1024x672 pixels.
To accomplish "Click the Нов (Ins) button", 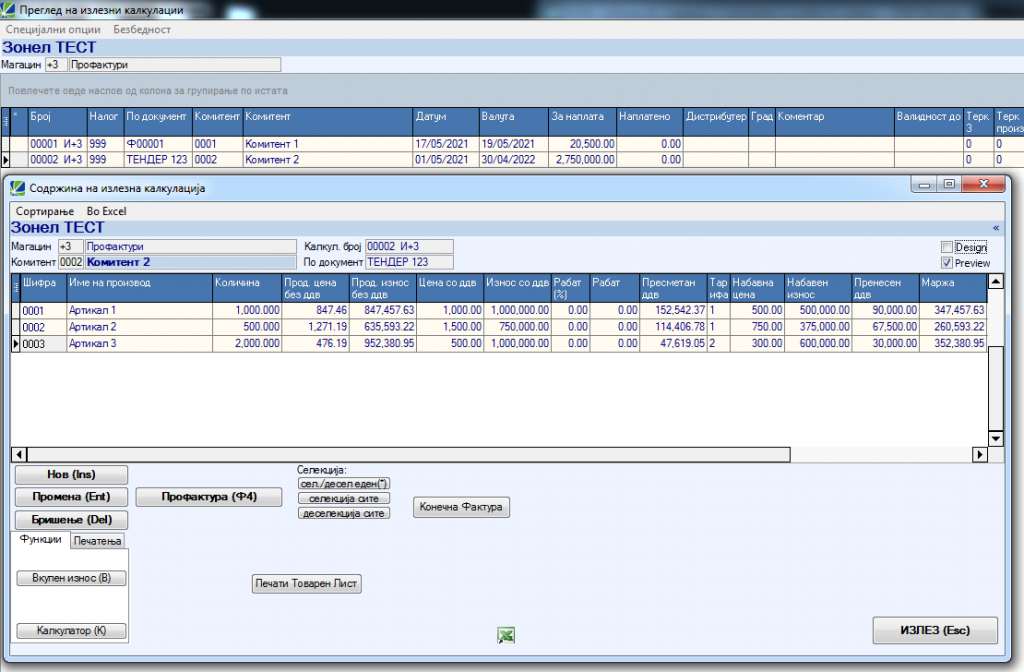I will point(71,475).
